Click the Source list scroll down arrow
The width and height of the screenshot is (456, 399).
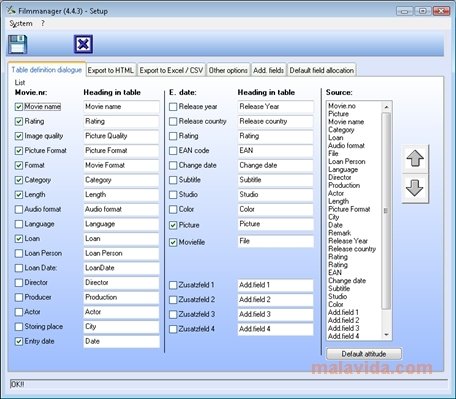[x=386, y=335]
